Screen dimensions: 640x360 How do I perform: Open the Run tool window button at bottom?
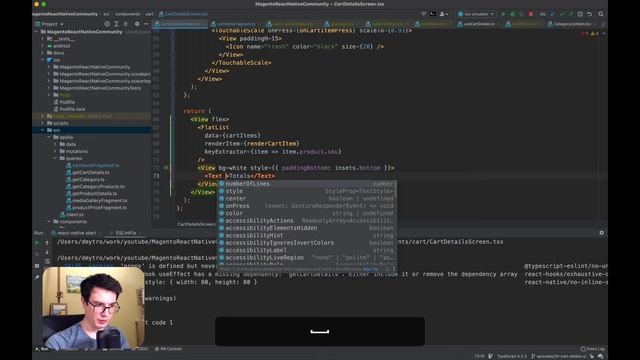tap(42, 349)
